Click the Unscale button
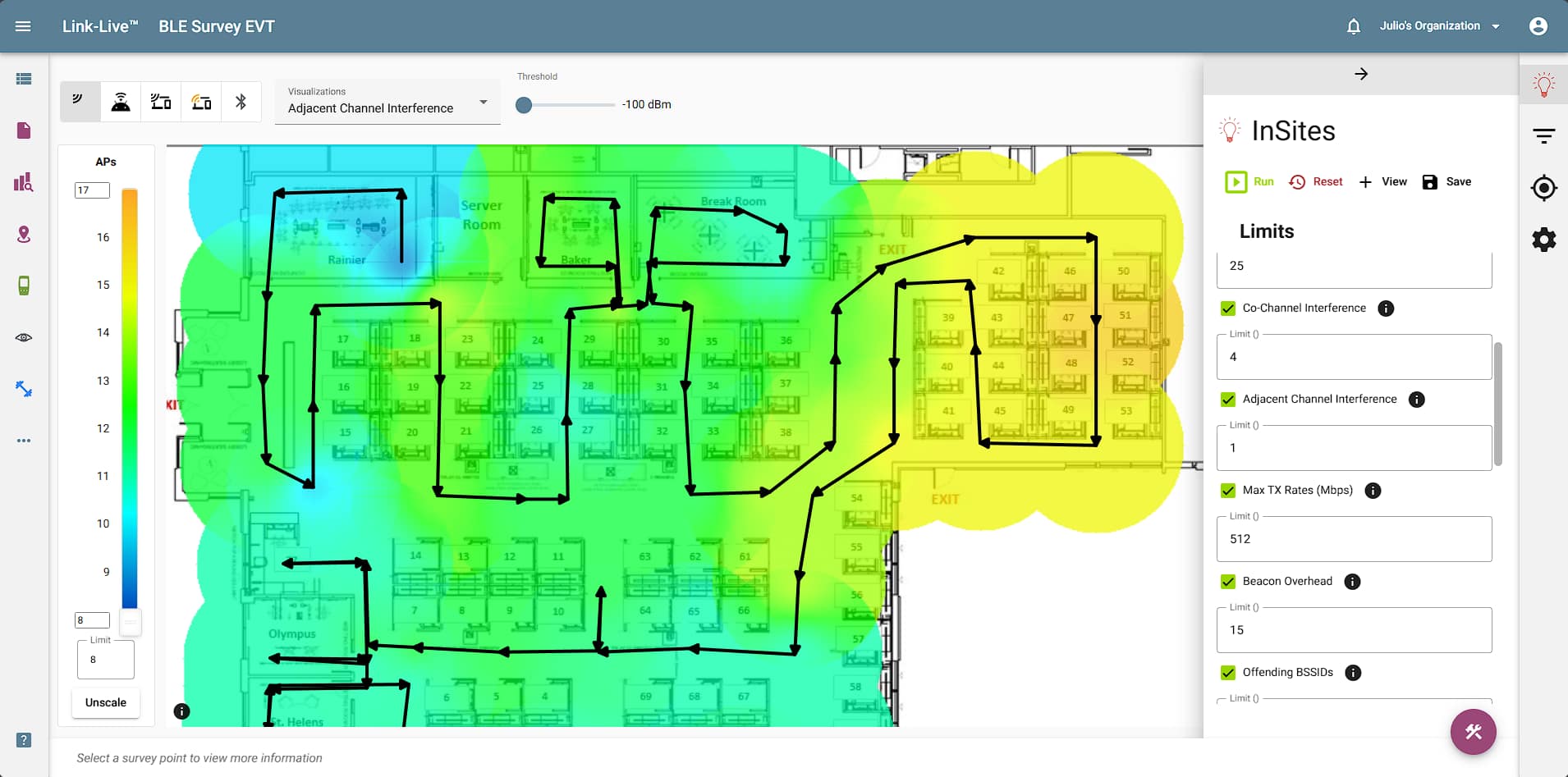 (106, 702)
